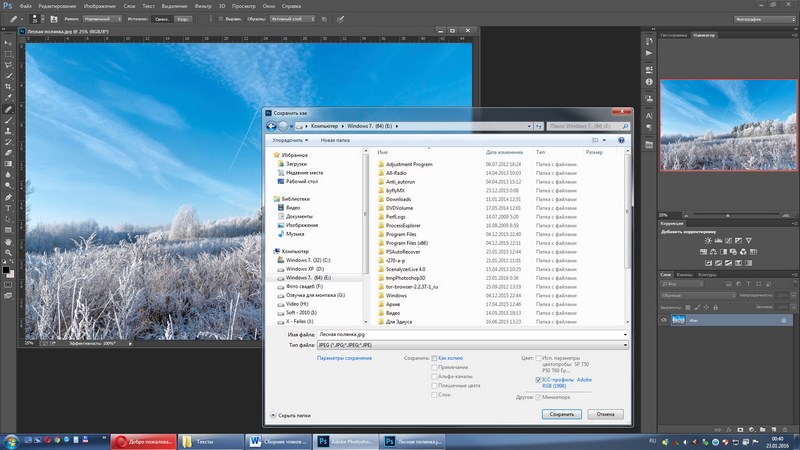Open the help icon in Save dialog
This screenshot has width=800, height=450.
(x=621, y=140)
